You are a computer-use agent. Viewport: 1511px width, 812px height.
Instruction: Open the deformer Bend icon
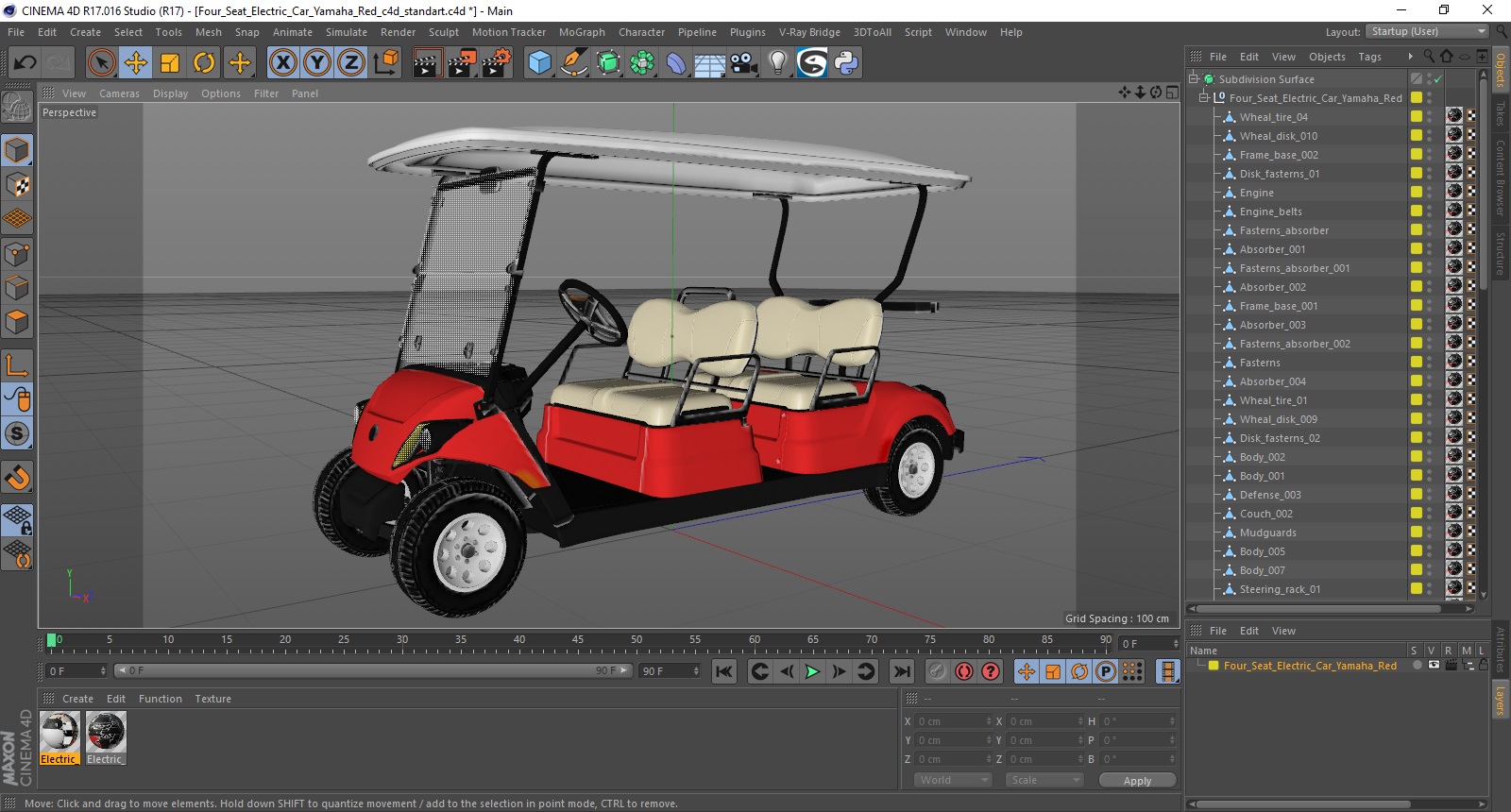[676, 63]
